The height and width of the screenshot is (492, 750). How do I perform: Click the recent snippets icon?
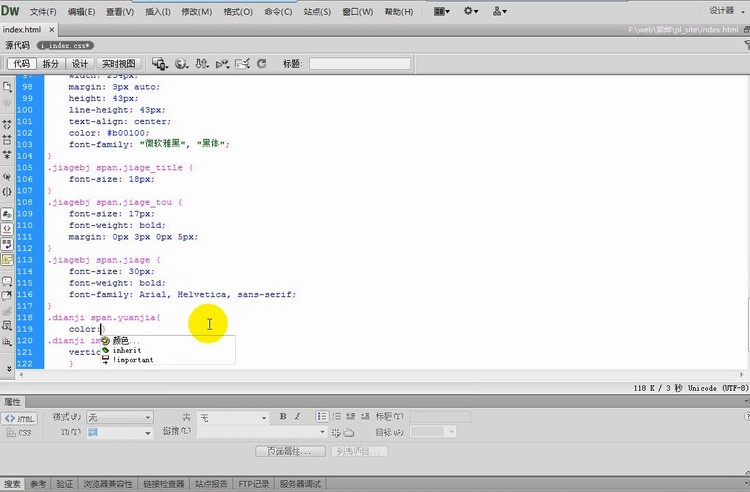point(7,326)
